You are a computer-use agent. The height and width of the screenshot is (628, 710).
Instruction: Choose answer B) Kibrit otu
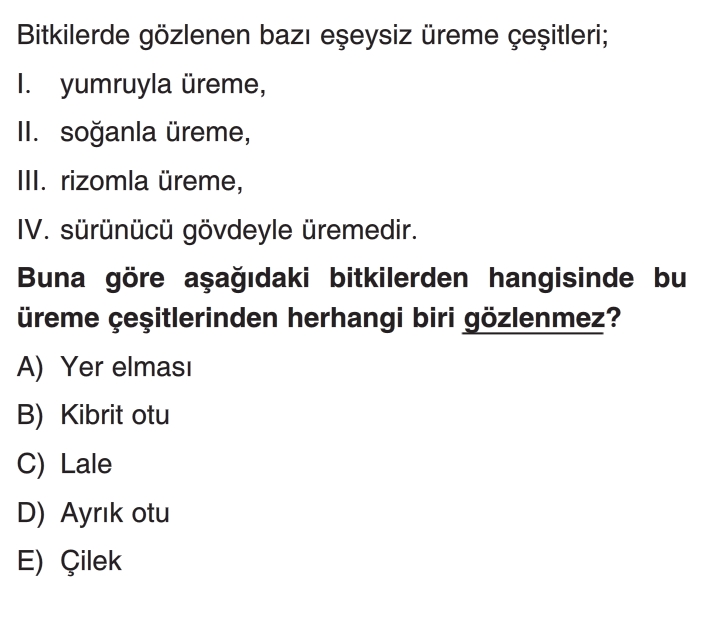(x=93, y=416)
